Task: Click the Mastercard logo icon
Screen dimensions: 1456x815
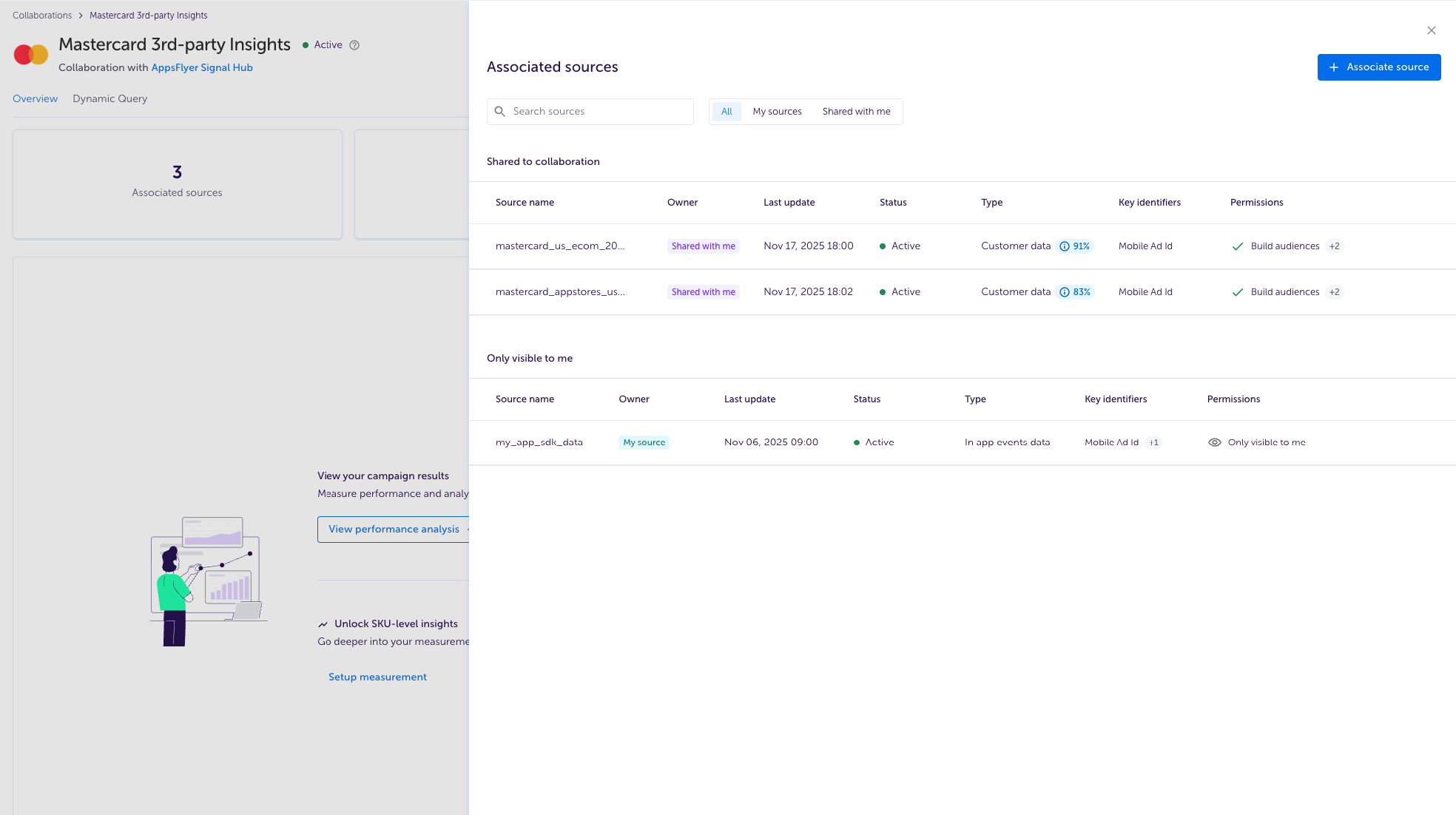Action: [31, 55]
